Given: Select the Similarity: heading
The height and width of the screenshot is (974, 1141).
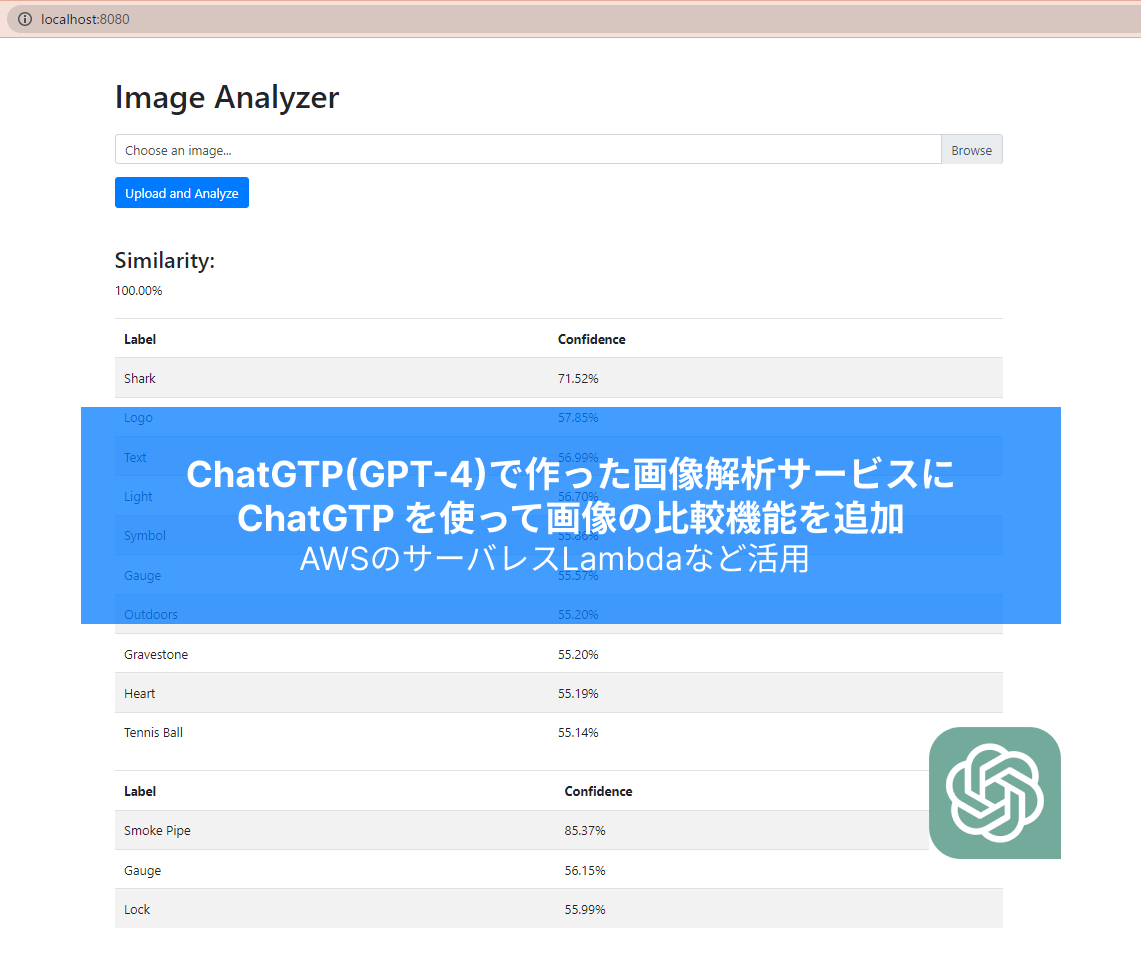Looking at the screenshot, I should coord(165,260).
